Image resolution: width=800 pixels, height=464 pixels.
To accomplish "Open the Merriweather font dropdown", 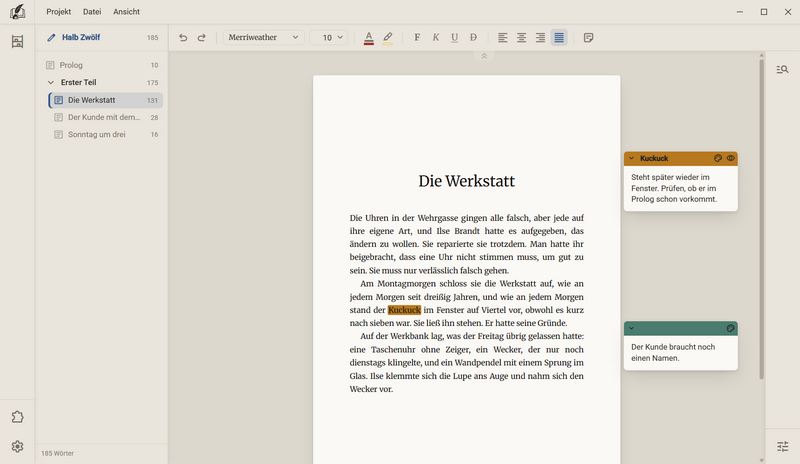I will tap(263, 37).
